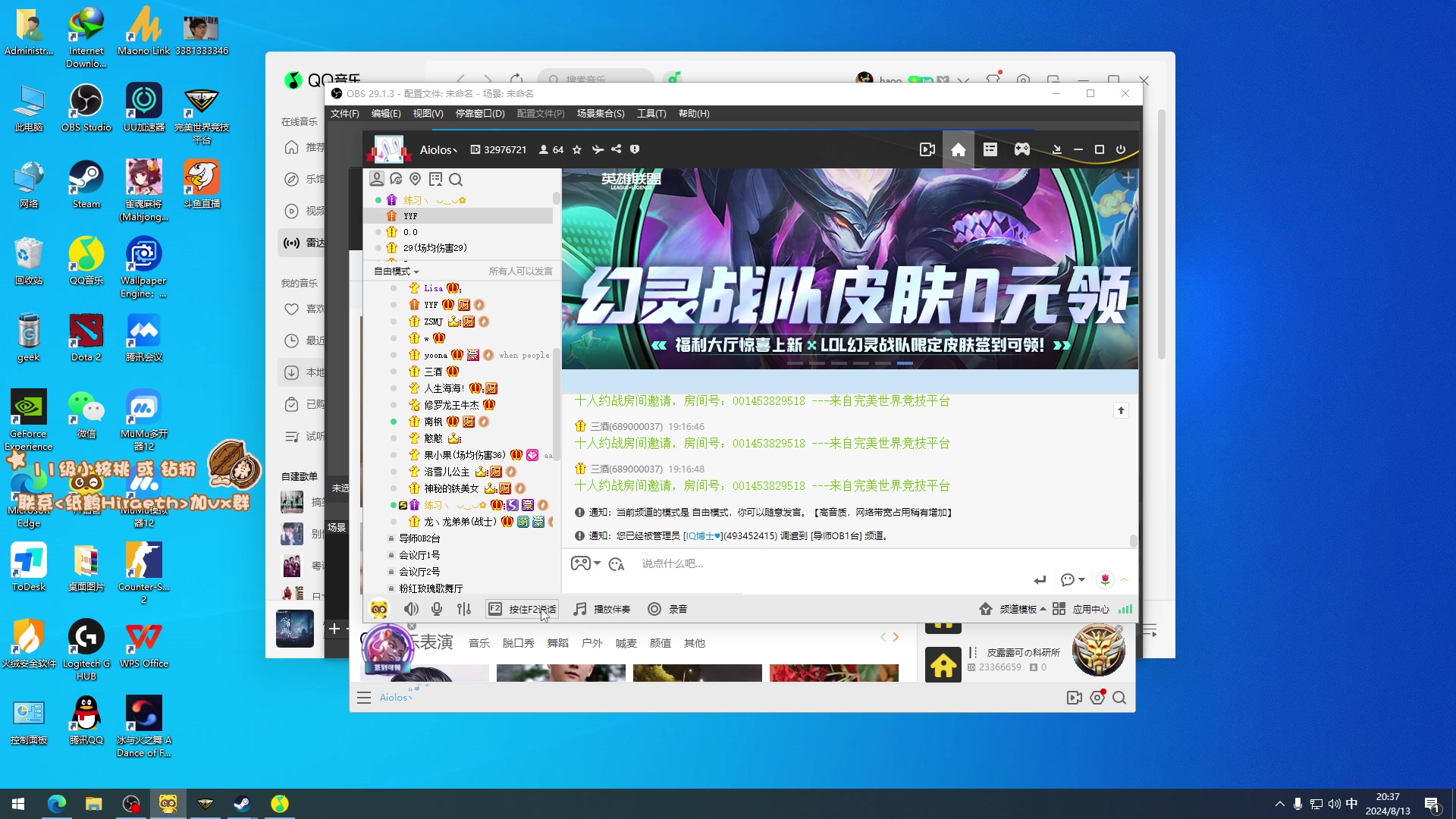Image resolution: width=1456 pixels, height=819 pixels.
Task: Start recording with the 录音 button
Action: (x=667, y=609)
